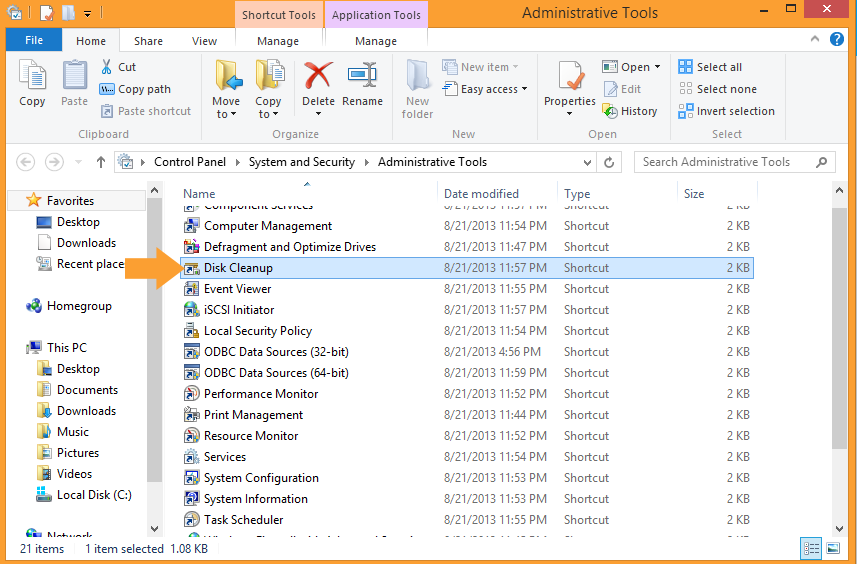Click the Task Scheduler clock icon
Screen dimensions: 857x564
[x=191, y=519]
